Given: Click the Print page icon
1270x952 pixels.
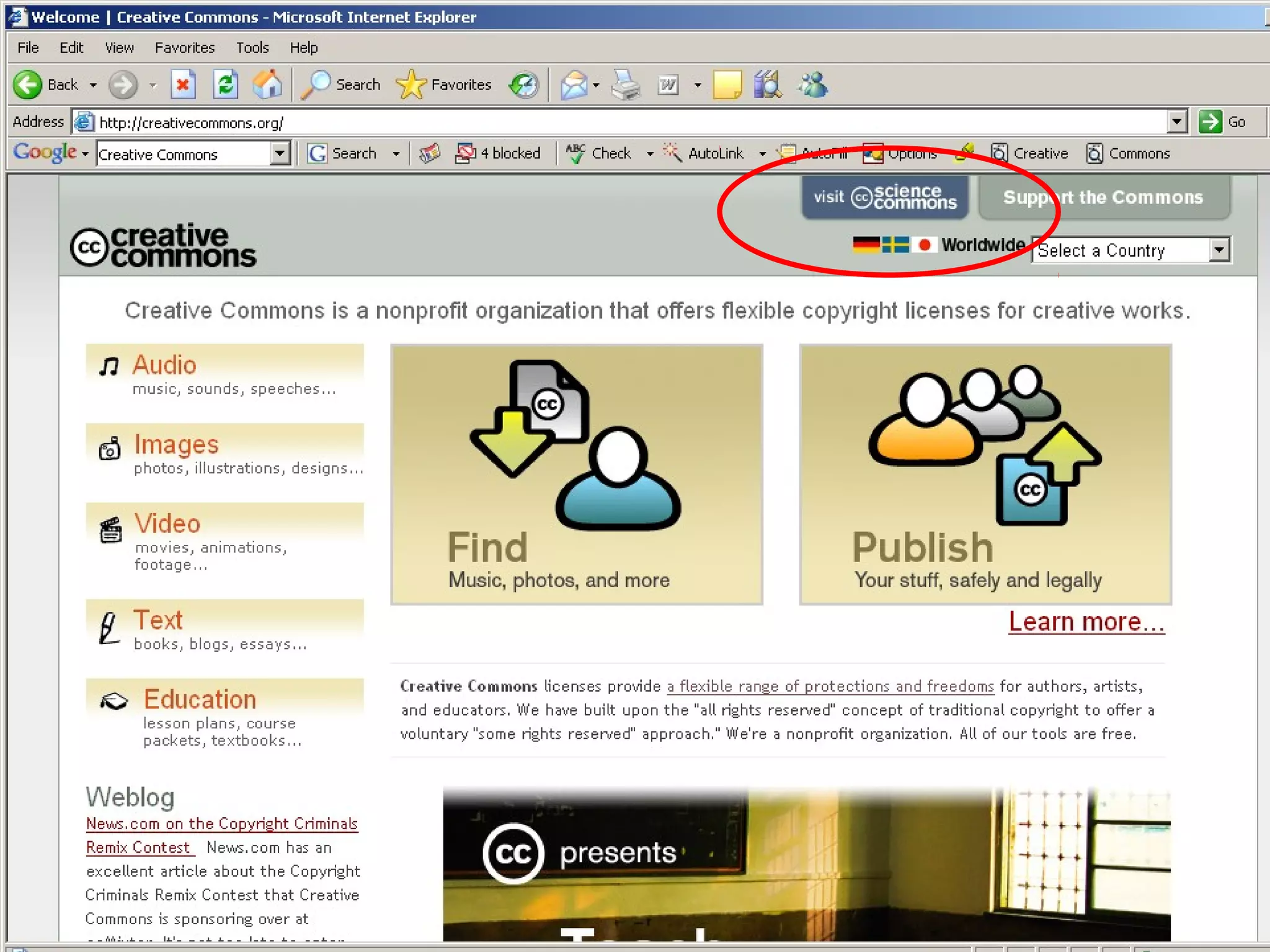Looking at the screenshot, I should pyautogui.click(x=625, y=85).
